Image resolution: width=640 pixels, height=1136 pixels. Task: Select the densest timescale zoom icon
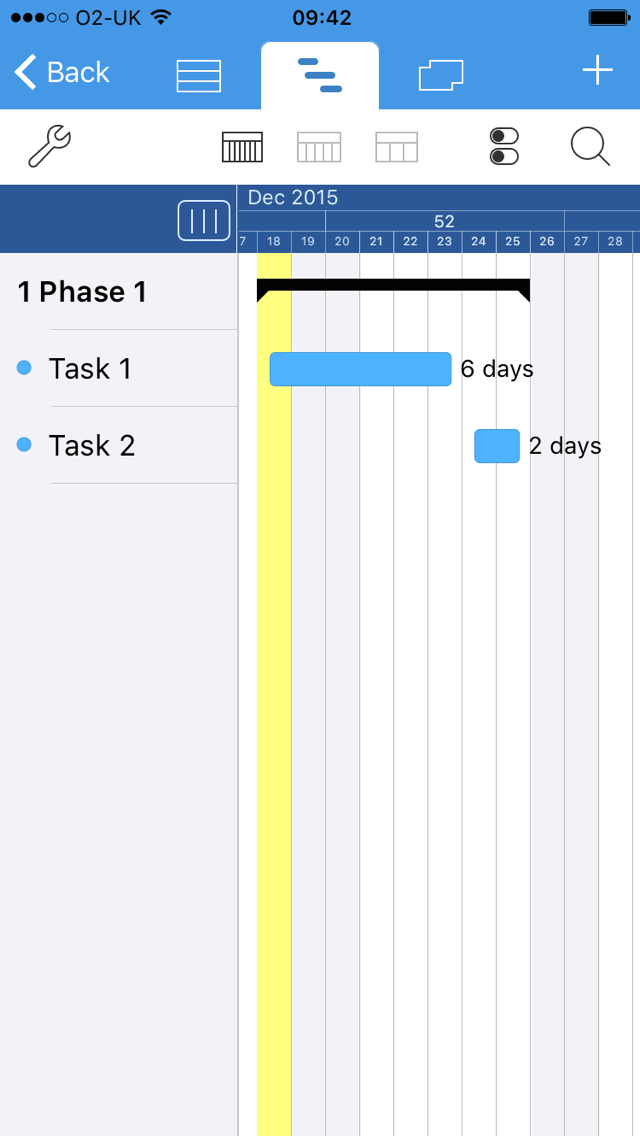(241, 147)
